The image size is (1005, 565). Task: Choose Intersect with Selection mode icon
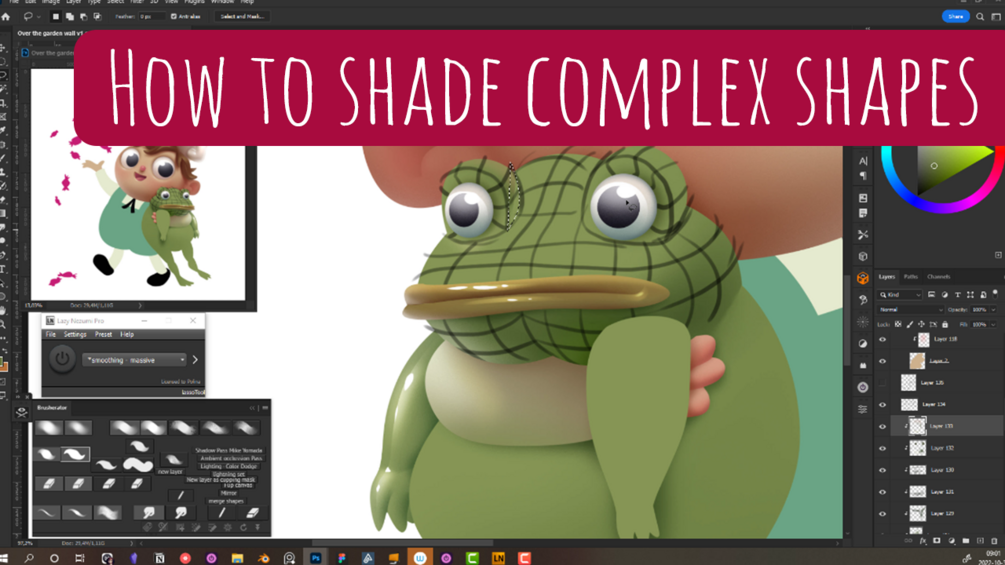tap(97, 17)
